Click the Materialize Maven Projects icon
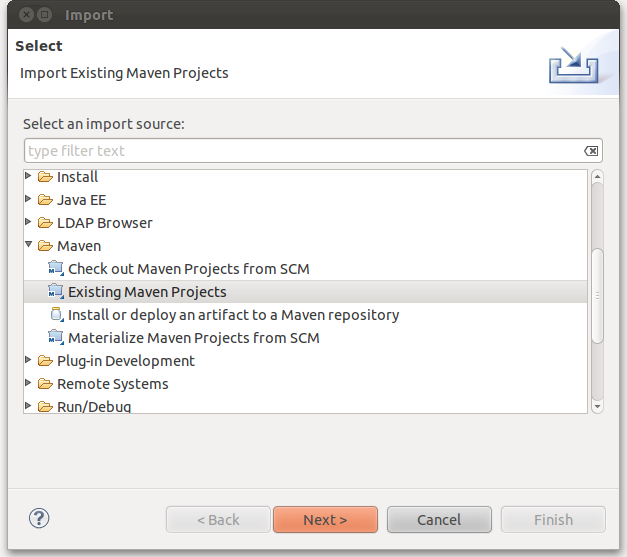The height and width of the screenshot is (557, 627). click(x=56, y=338)
